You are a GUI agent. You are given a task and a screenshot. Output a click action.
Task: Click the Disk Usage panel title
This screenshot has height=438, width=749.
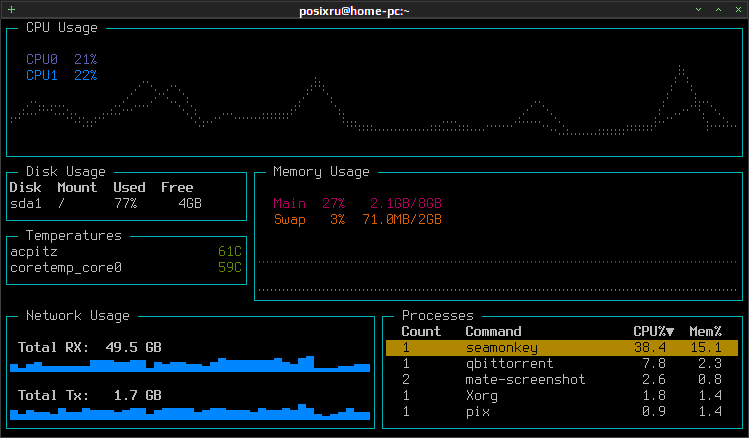coord(65,171)
